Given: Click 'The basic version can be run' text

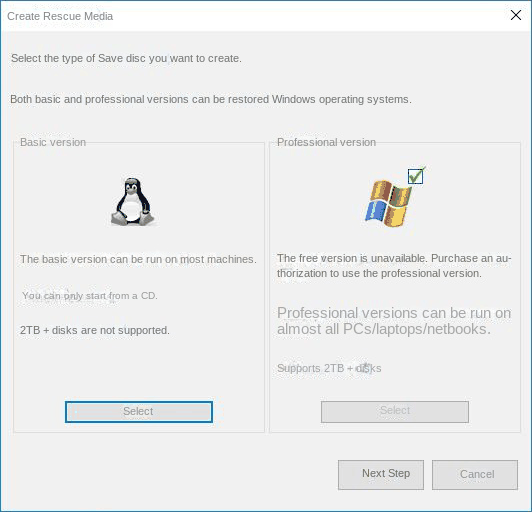Looking at the screenshot, I should (138, 259).
